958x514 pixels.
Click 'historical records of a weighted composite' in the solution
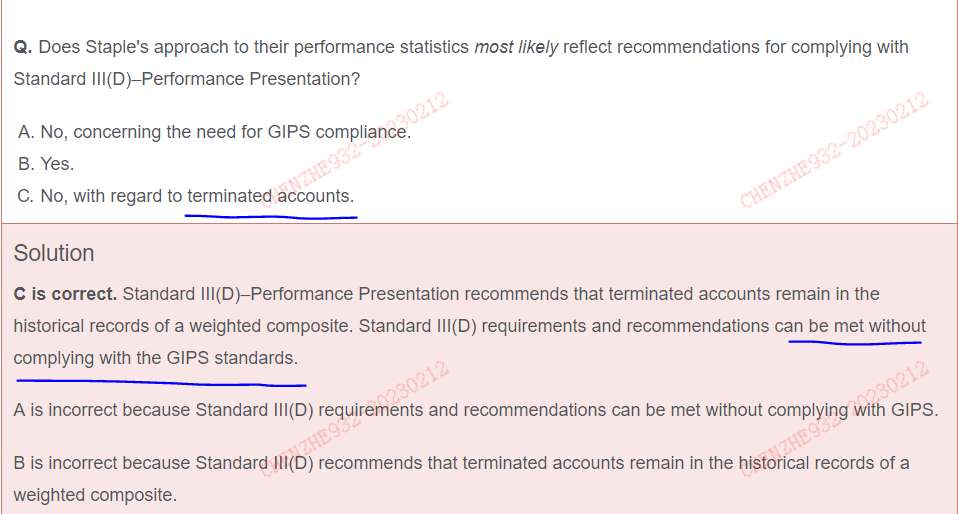[181, 326]
